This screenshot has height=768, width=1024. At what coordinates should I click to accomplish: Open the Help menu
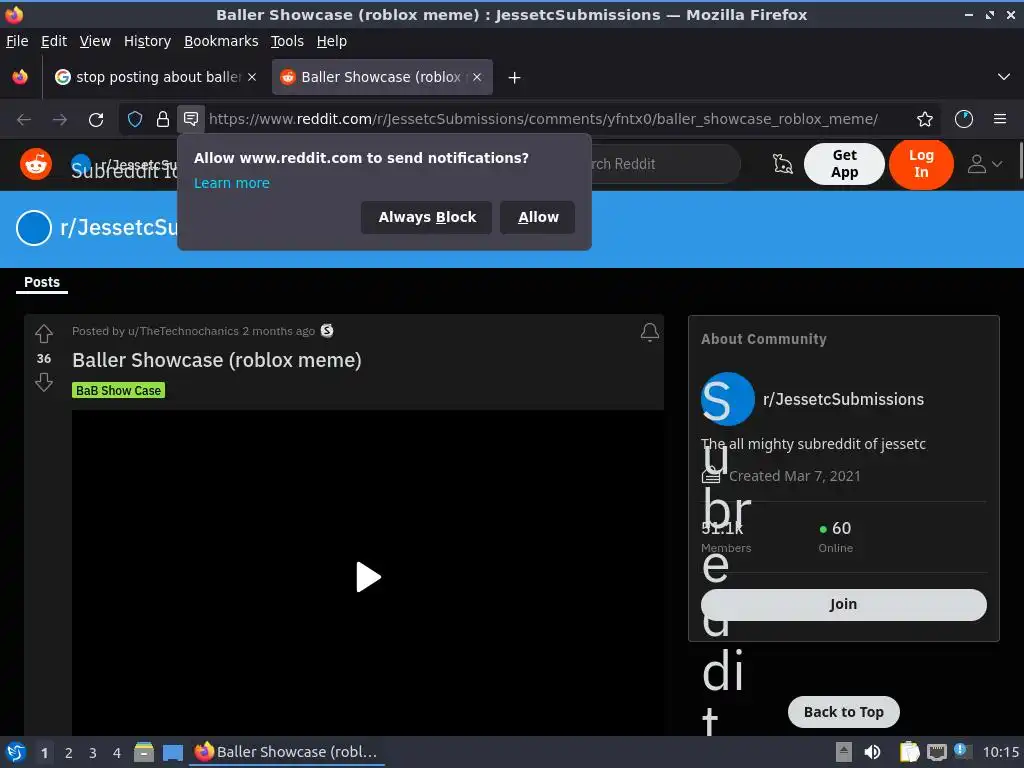point(331,41)
